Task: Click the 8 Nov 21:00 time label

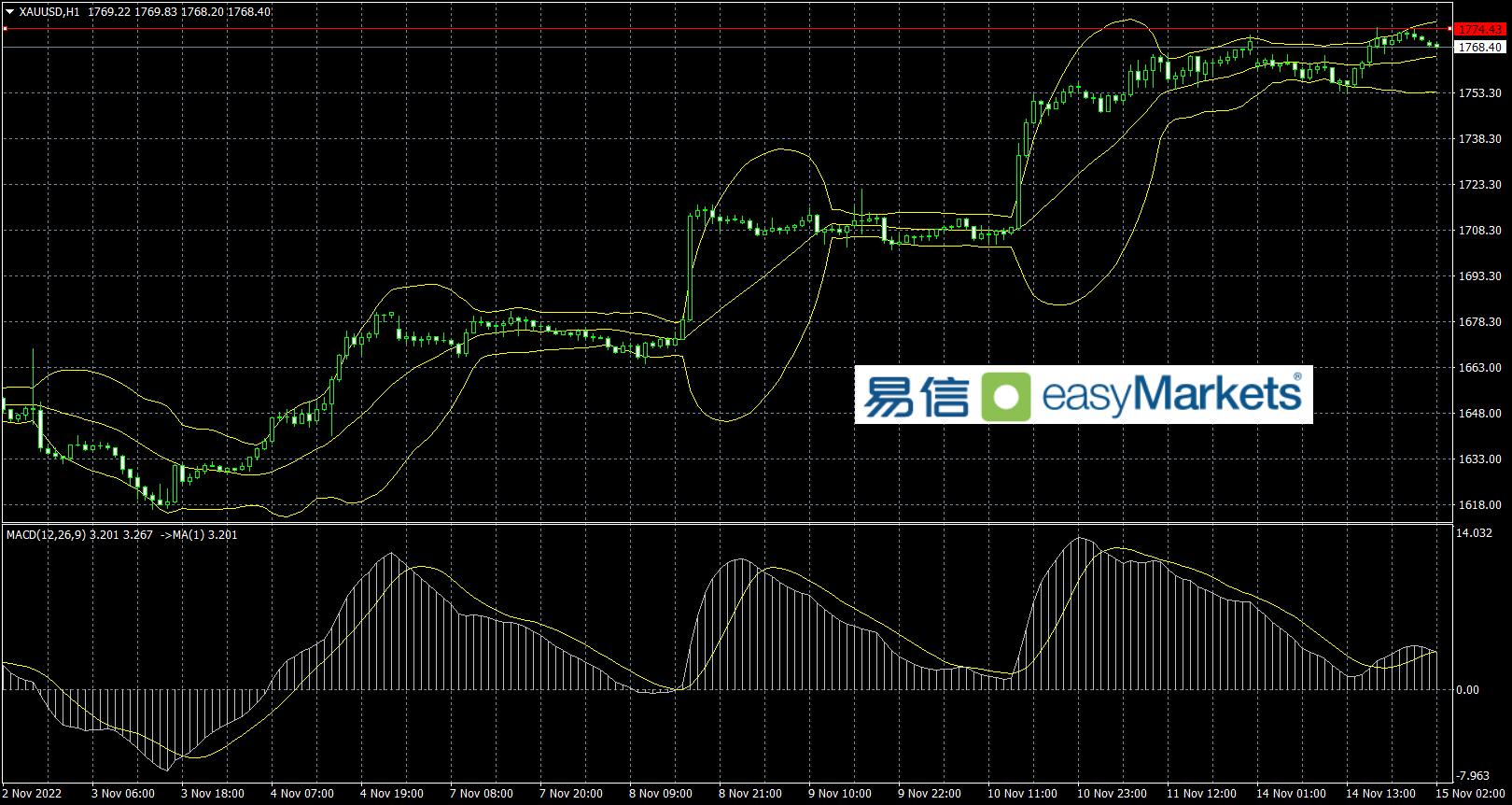Action: tap(750, 794)
